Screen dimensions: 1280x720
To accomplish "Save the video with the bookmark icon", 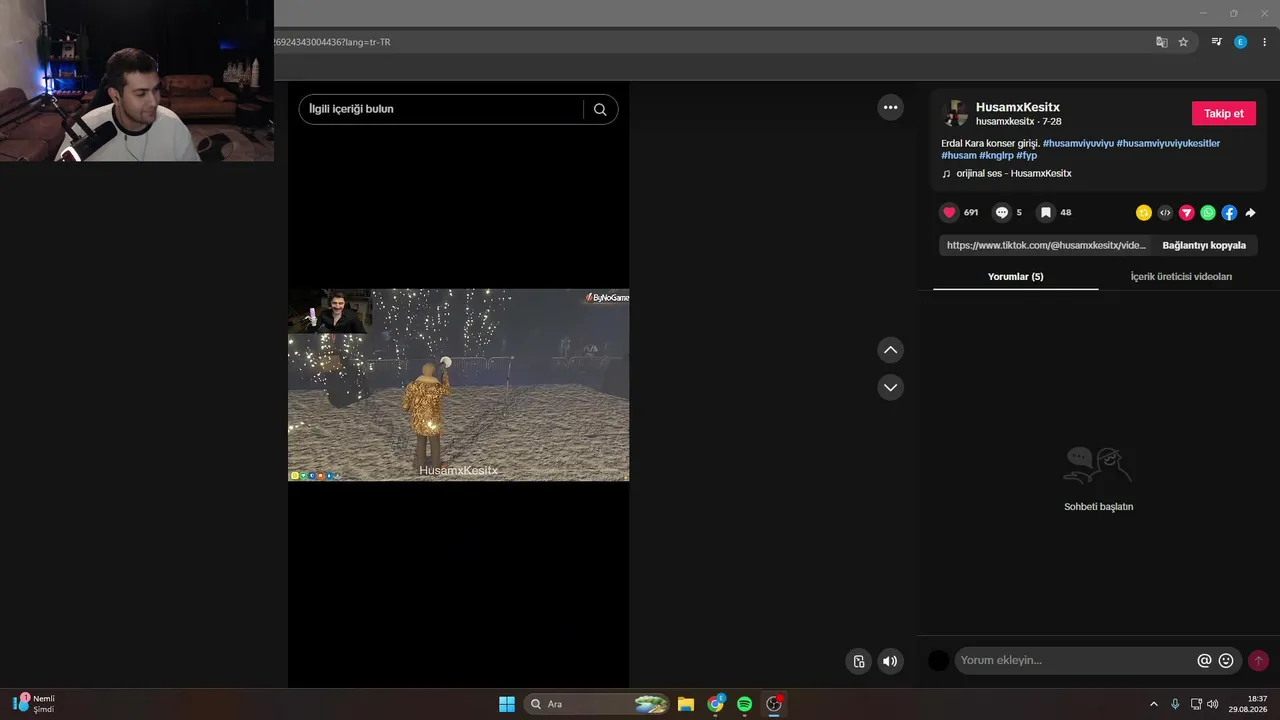I will tap(1045, 212).
